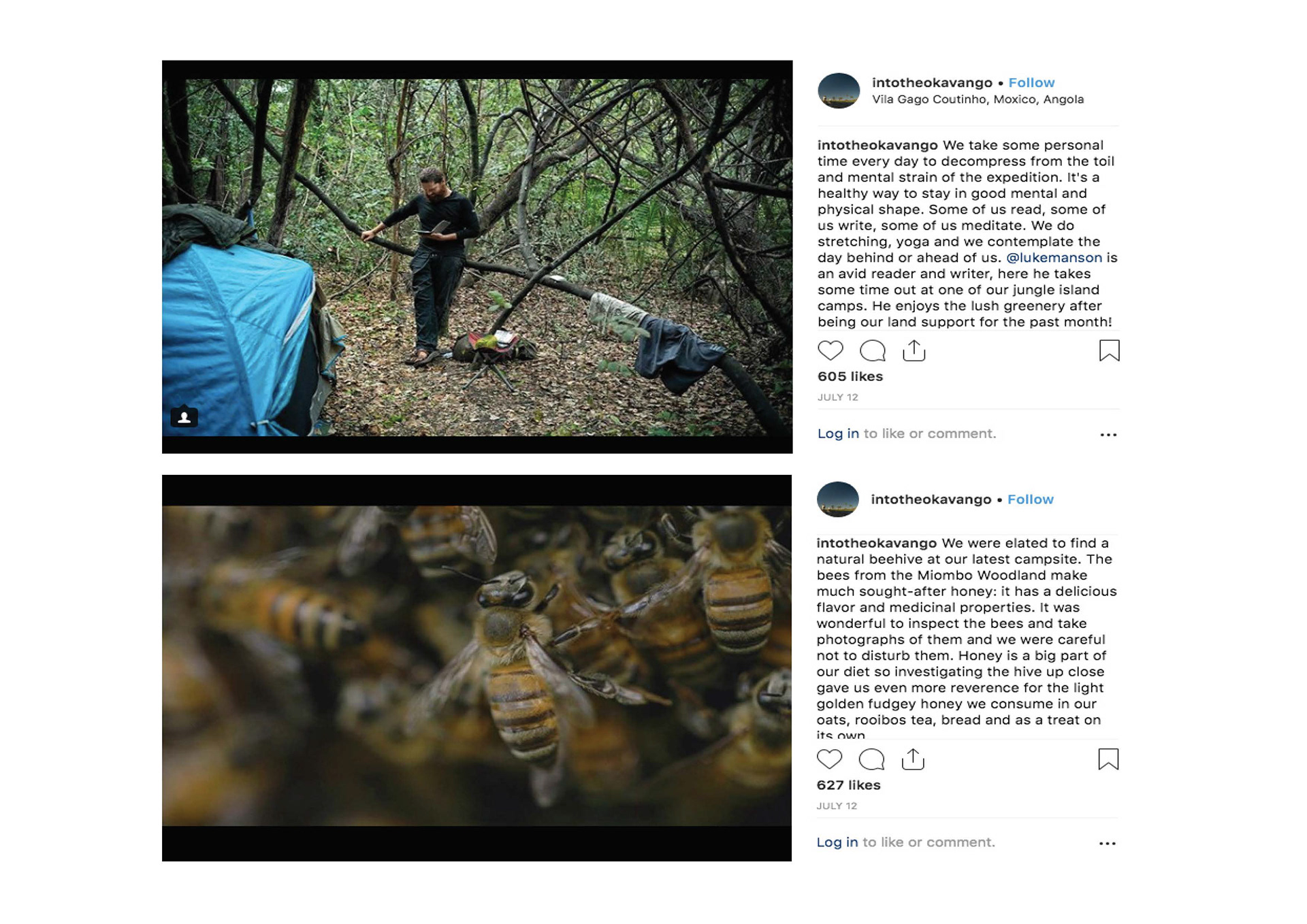
Task: Open more options for the beehive post
Action: click(x=1108, y=844)
